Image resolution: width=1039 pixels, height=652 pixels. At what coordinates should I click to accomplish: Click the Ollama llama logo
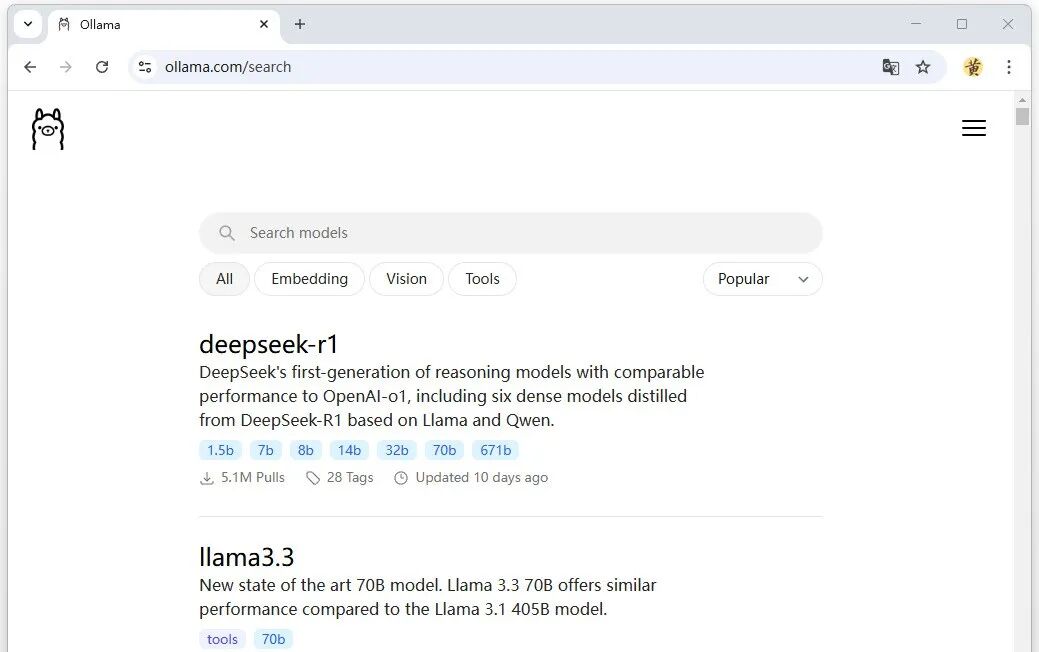pyautogui.click(x=48, y=129)
